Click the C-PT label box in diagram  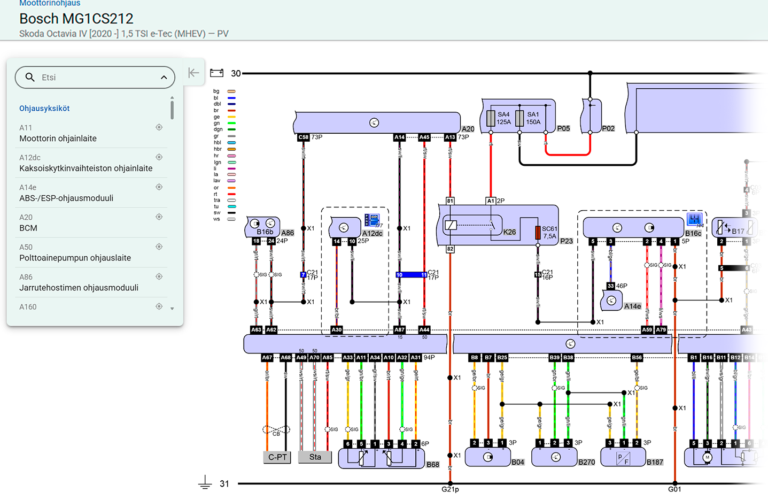277,457
